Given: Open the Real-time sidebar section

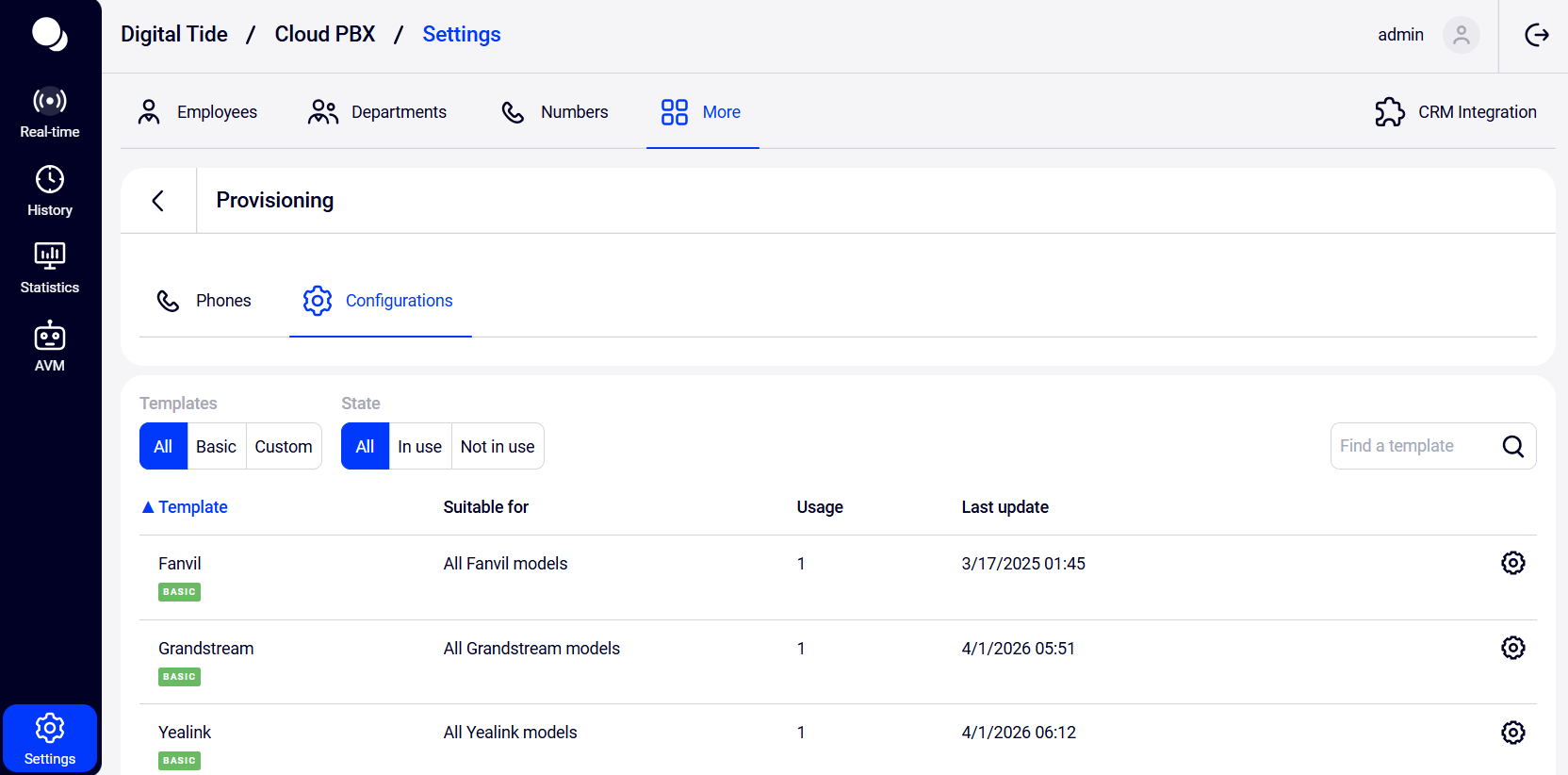Looking at the screenshot, I should click(x=50, y=112).
